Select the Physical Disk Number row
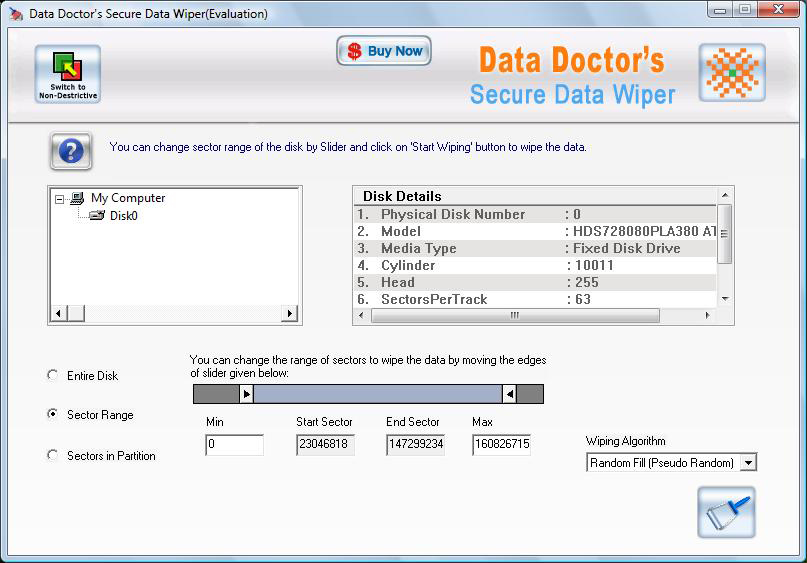 (535, 214)
